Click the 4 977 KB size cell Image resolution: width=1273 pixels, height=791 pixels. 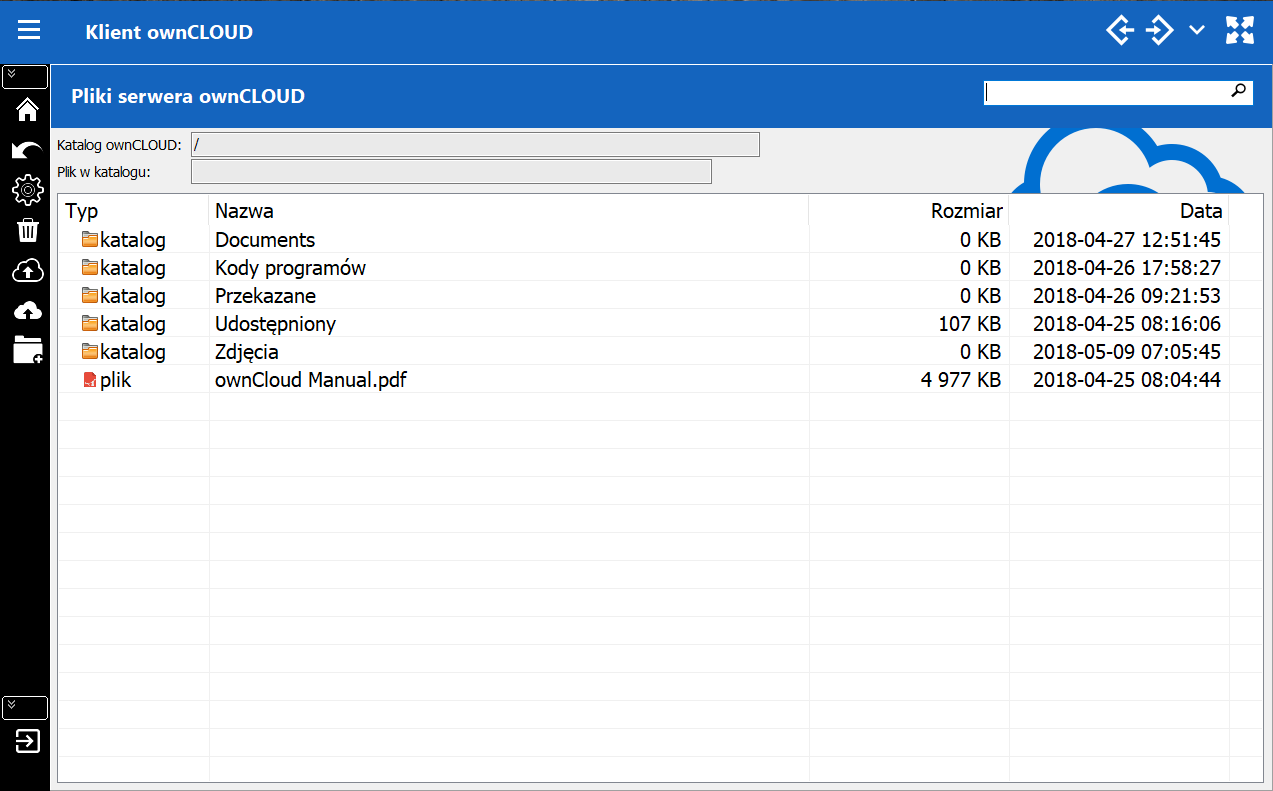click(x=961, y=380)
